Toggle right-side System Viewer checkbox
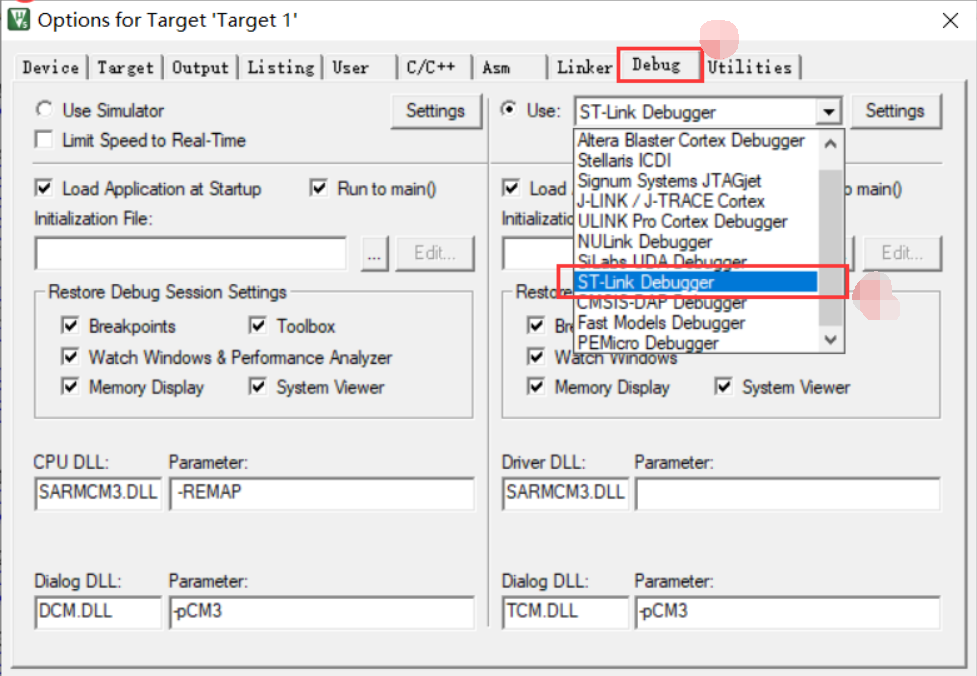The width and height of the screenshot is (977, 676). click(723, 386)
